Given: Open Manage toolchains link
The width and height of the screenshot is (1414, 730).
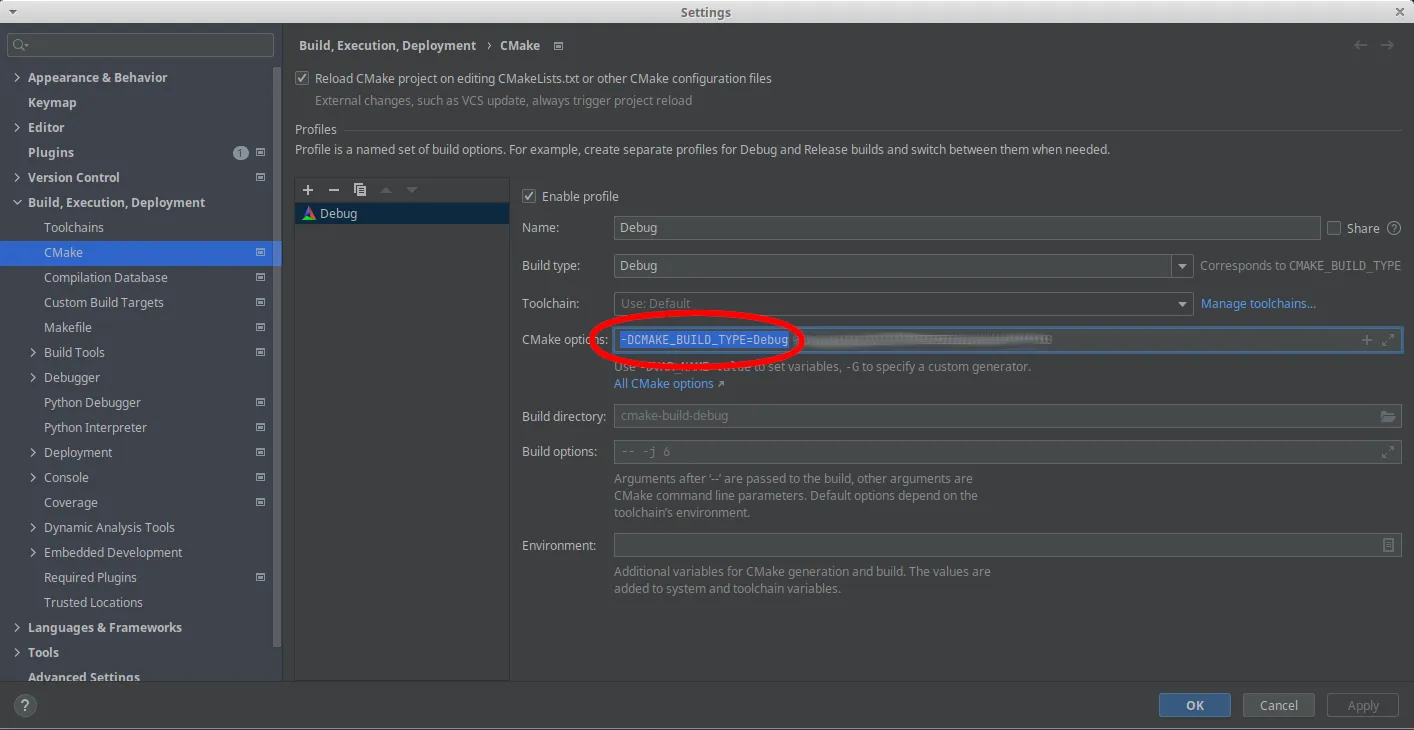Looking at the screenshot, I should [1257, 303].
